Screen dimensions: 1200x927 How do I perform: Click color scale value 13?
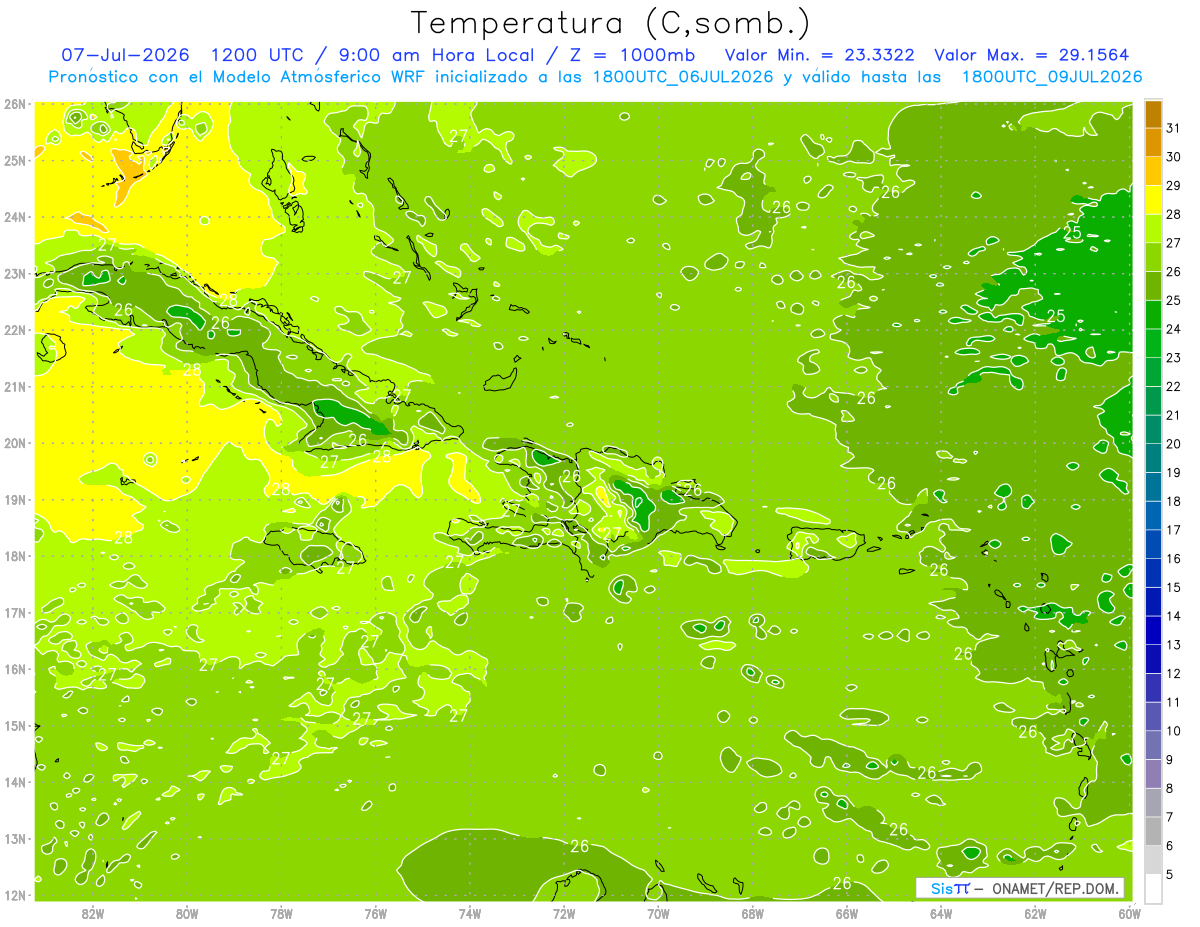coord(1174,645)
